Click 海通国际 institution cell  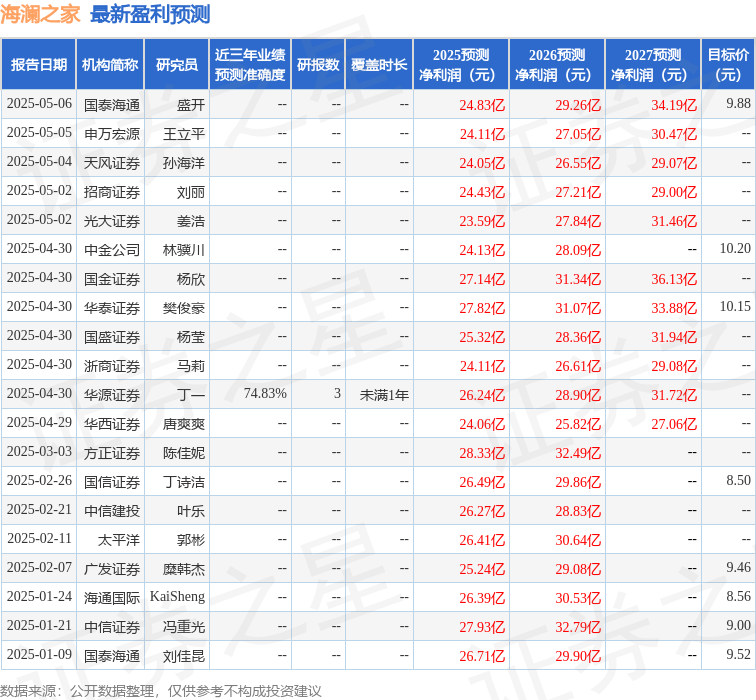point(112,598)
